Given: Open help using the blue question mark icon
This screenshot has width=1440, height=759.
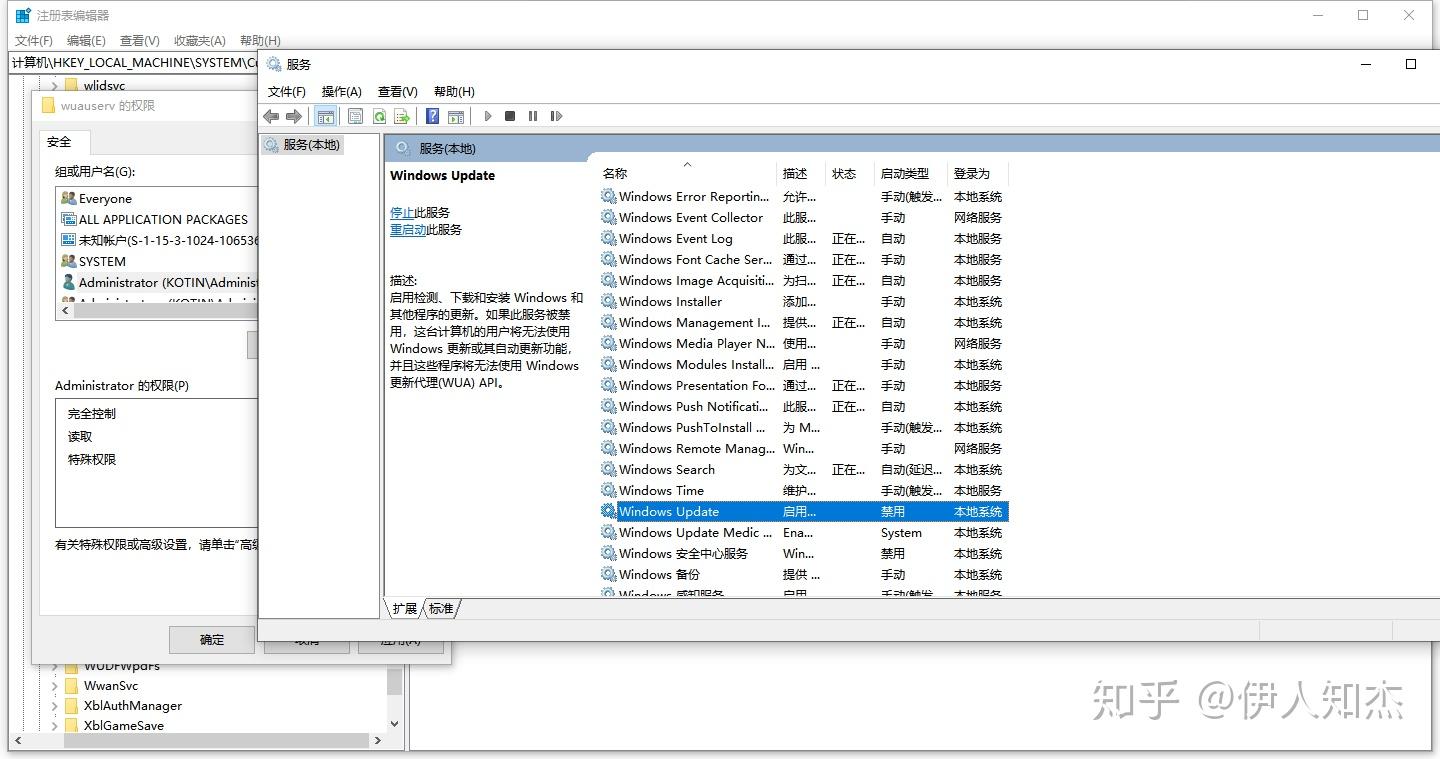Looking at the screenshot, I should (431, 116).
